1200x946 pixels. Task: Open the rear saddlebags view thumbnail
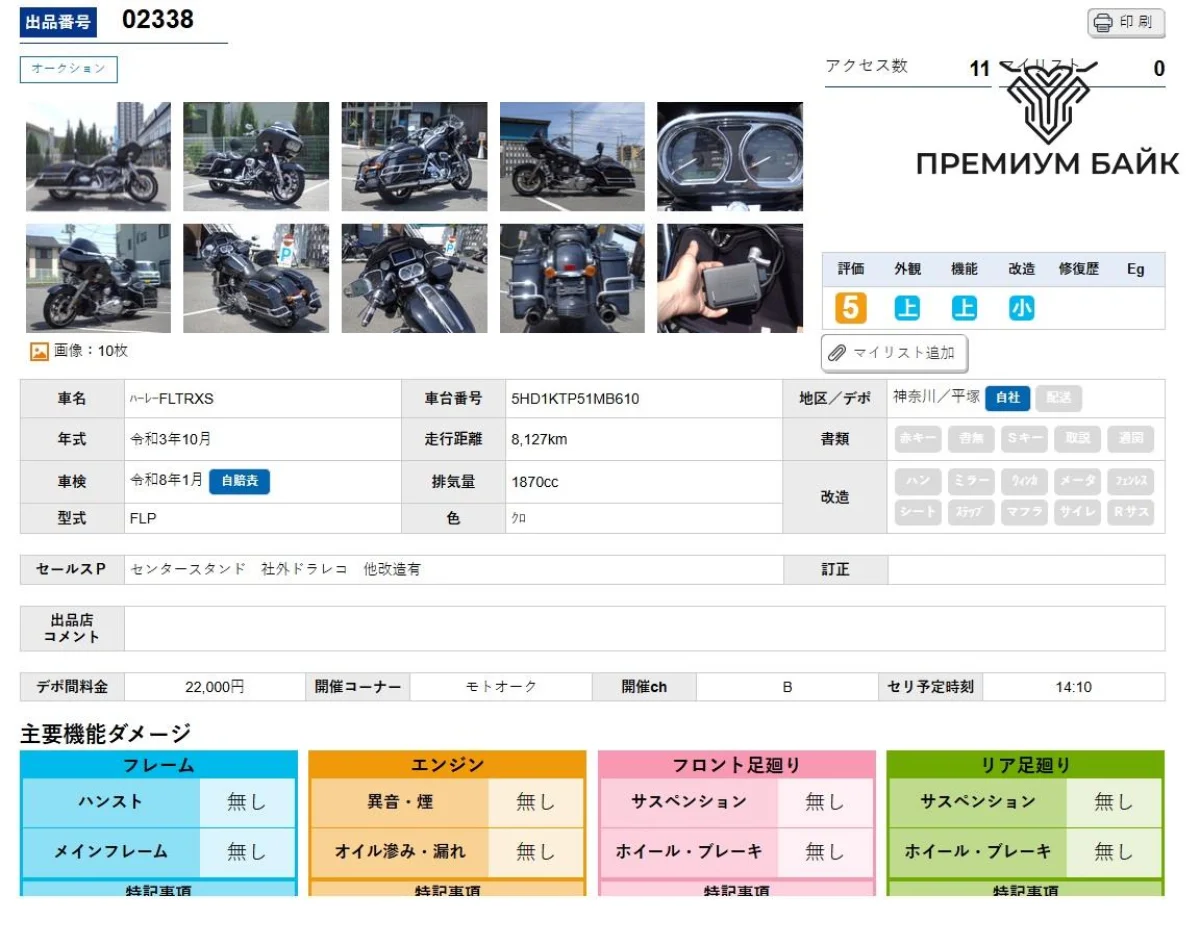(x=571, y=278)
